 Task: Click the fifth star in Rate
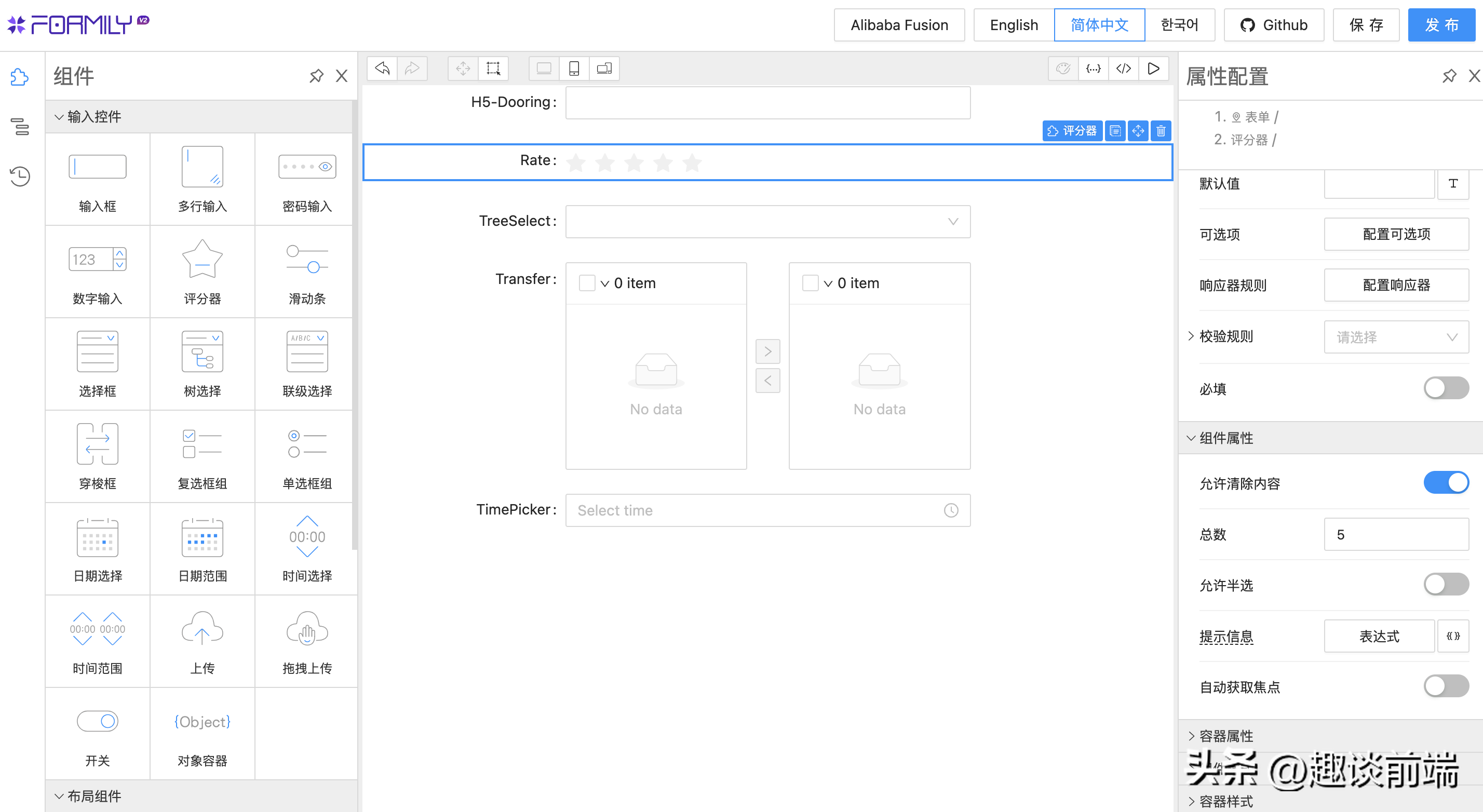pos(692,163)
